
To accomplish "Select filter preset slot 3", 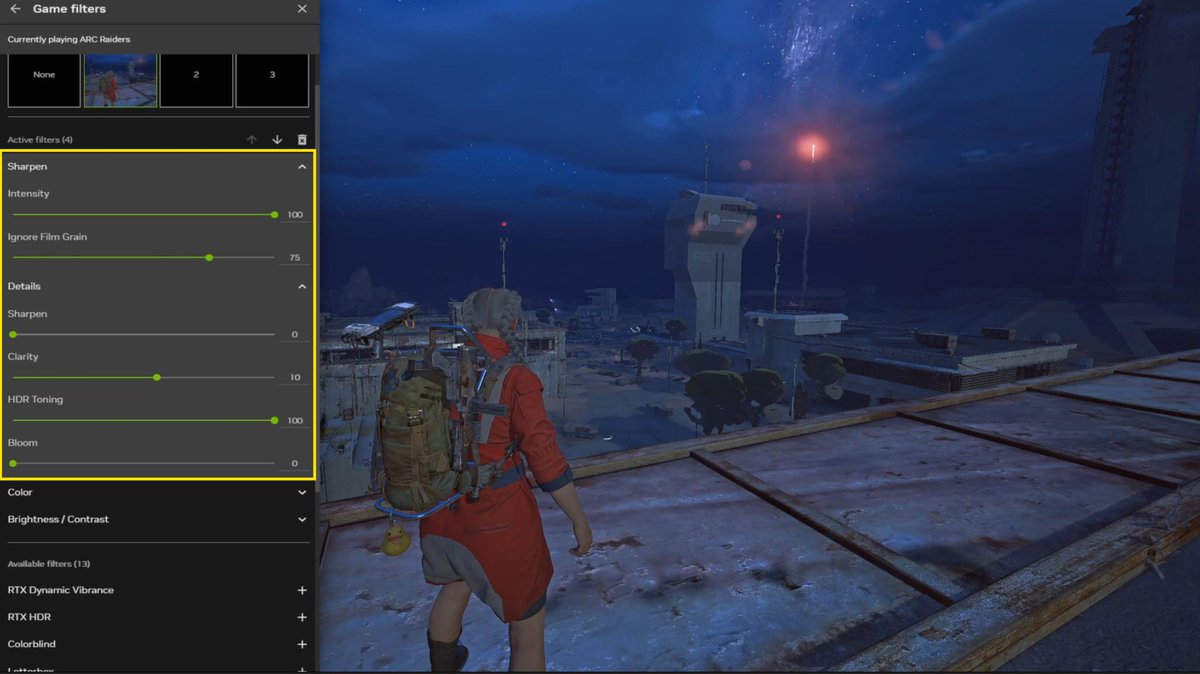I will click(272, 78).
